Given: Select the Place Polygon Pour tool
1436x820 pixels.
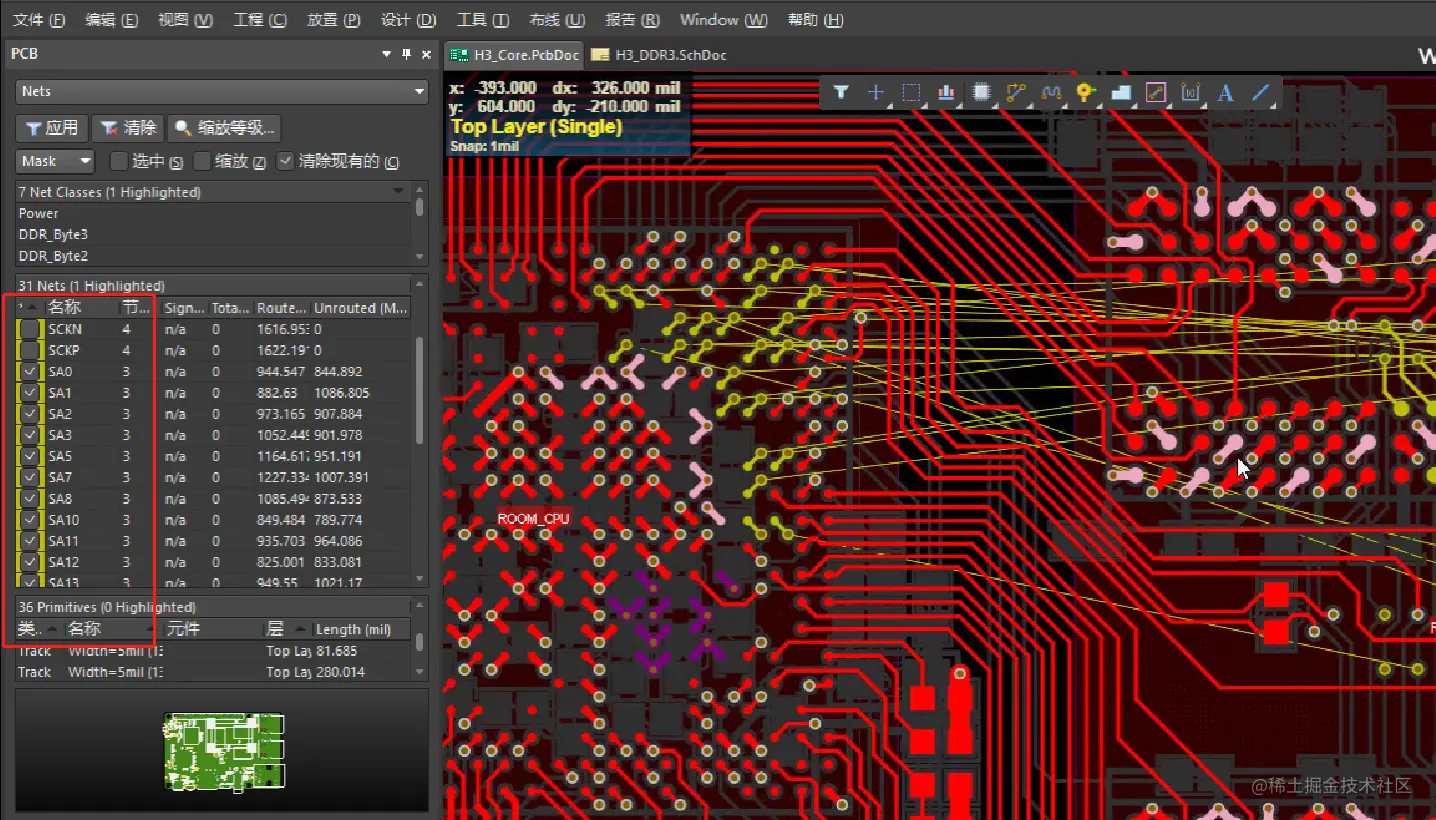Looking at the screenshot, I should (1121, 92).
